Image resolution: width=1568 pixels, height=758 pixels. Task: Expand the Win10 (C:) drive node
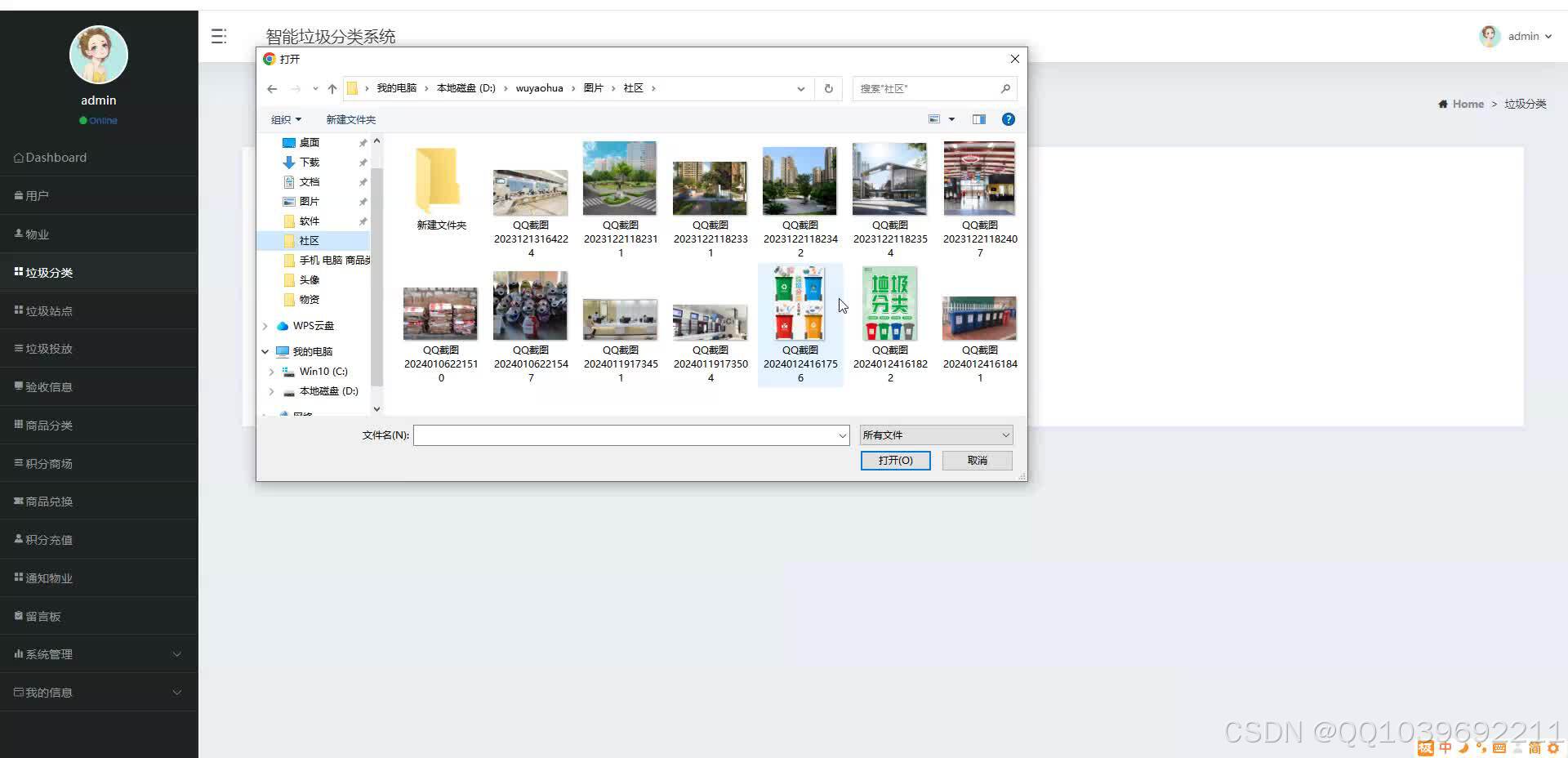[x=271, y=372]
